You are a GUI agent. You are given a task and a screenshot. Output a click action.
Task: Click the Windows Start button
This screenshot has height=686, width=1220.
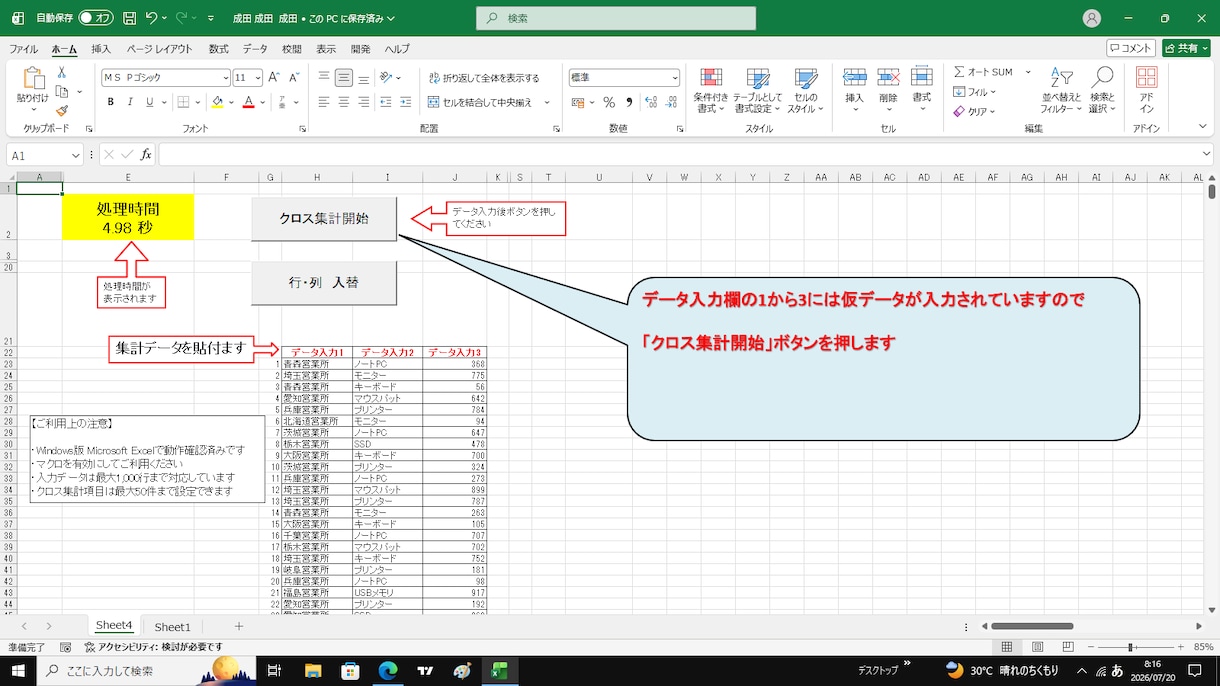tap(18, 670)
